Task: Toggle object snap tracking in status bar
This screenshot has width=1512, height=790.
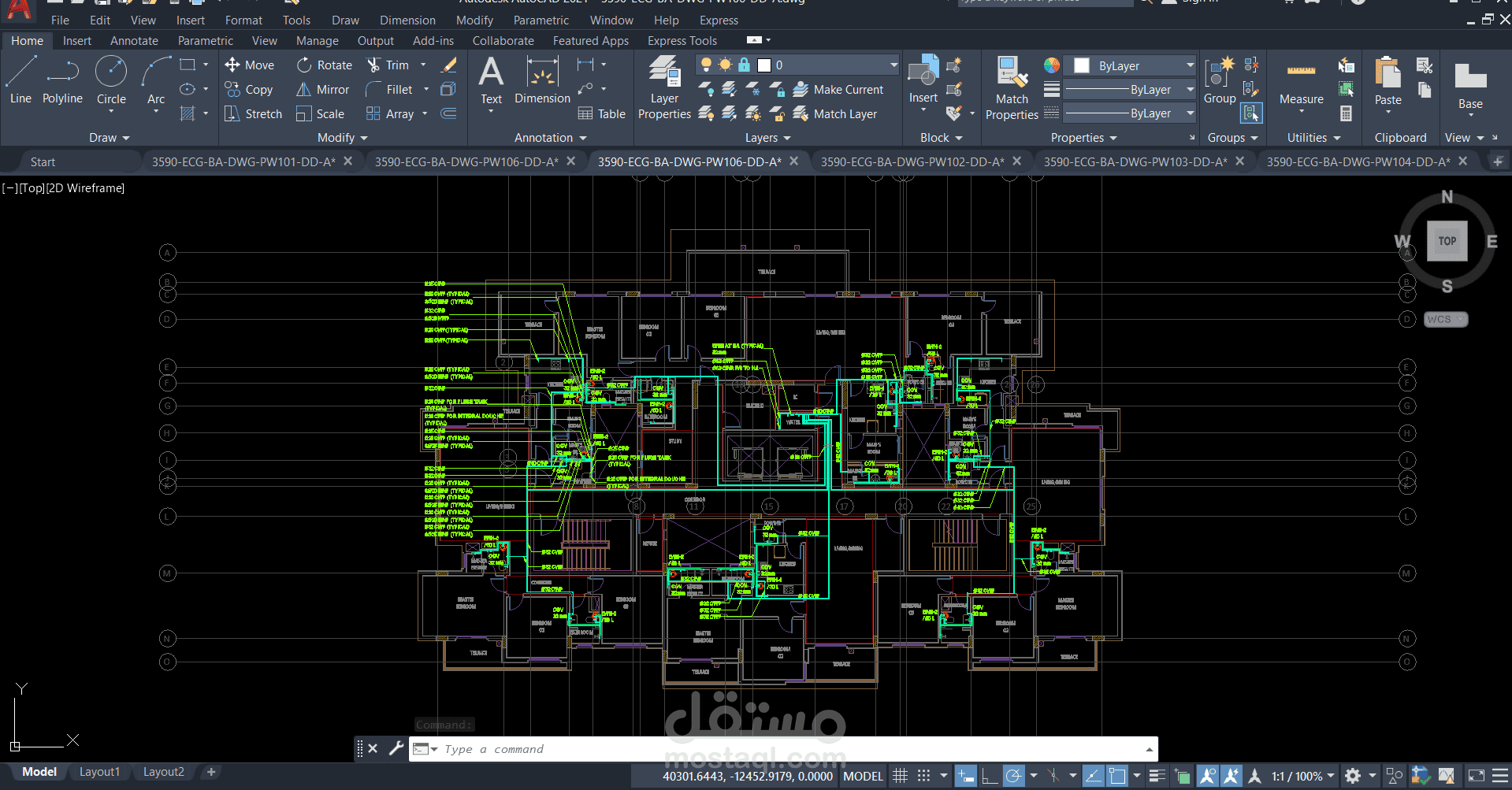Action: point(1093,776)
